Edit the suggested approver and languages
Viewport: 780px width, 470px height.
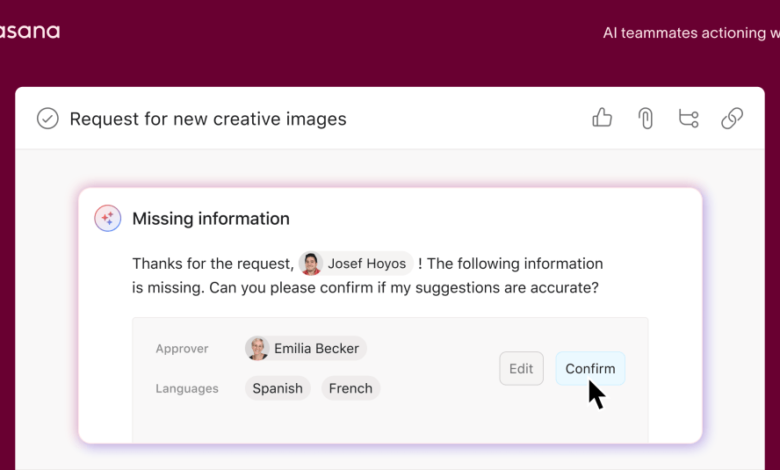[x=521, y=369]
